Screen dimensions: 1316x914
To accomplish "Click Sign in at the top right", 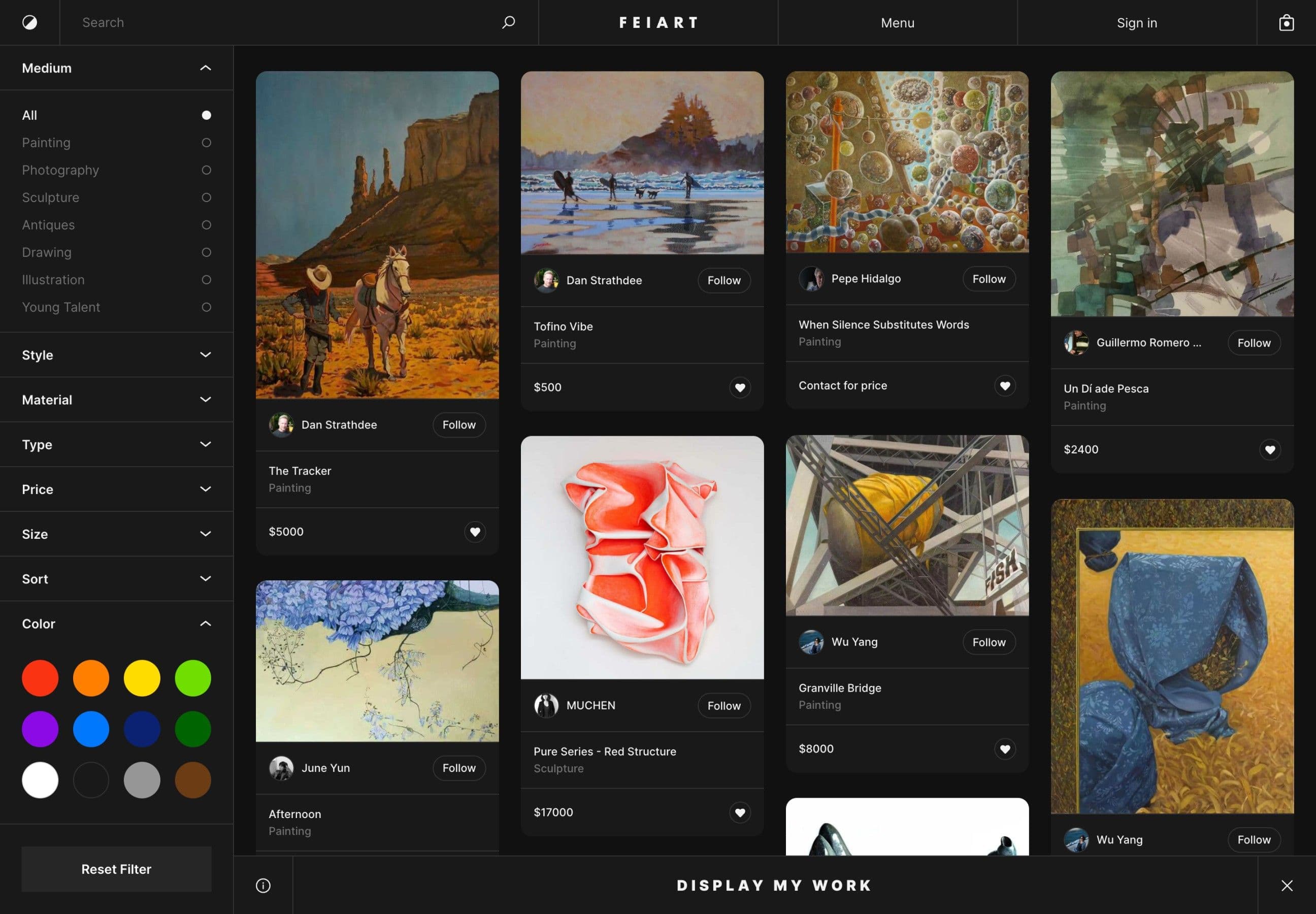I will pyautogui.click(x=1136, y=22).
